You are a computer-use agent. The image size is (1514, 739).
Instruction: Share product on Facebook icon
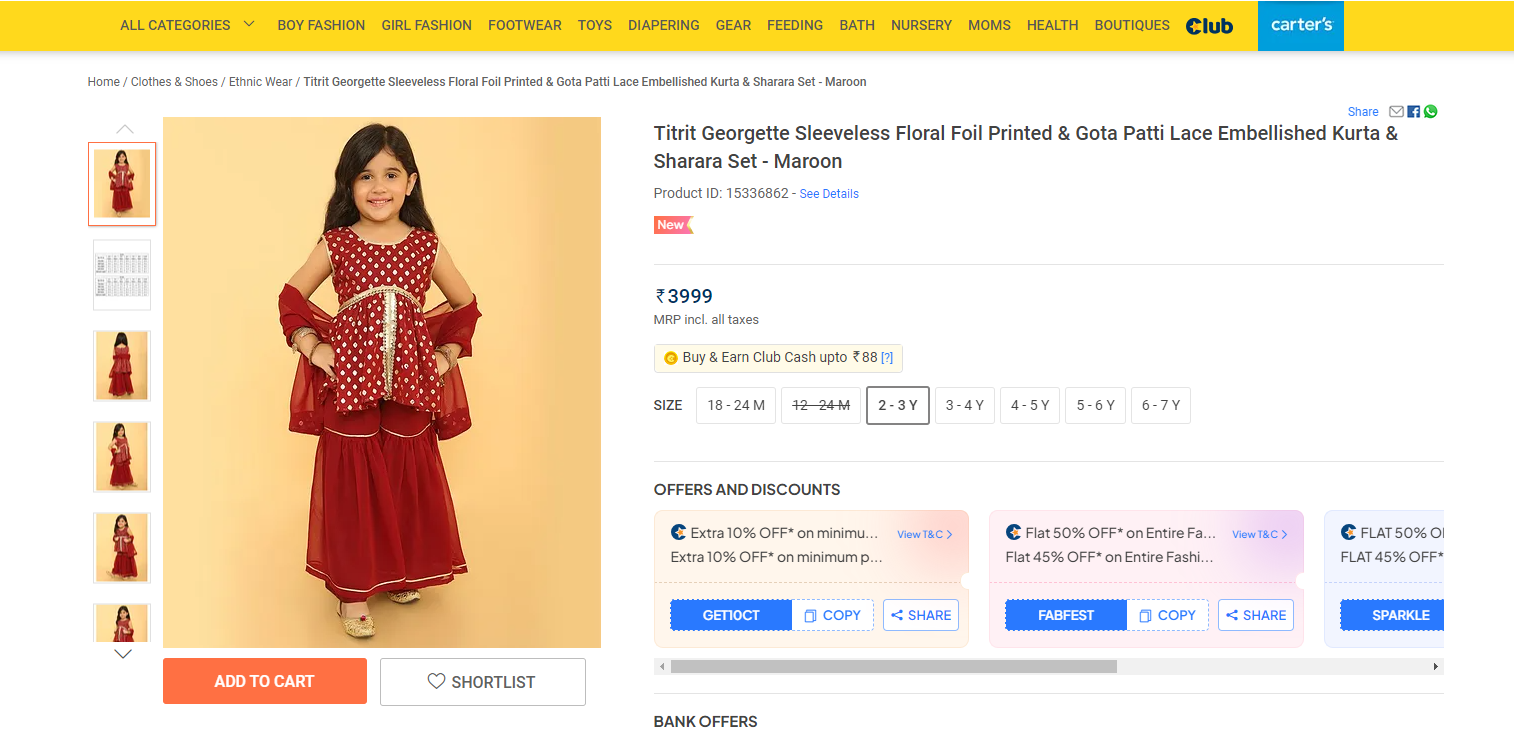click(x=1413, y=112)
